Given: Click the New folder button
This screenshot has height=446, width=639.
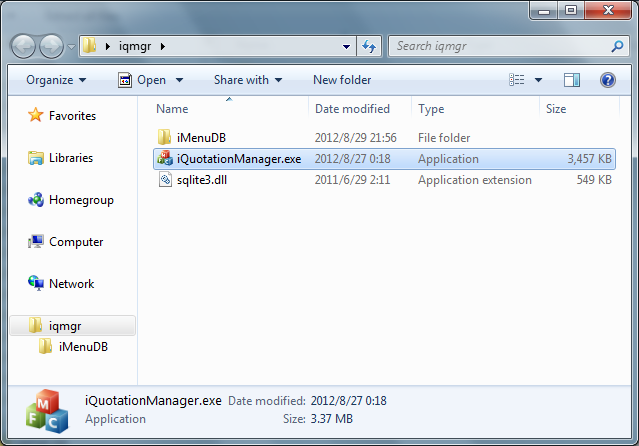Looking at the screenshot, I should click(342, 80).
